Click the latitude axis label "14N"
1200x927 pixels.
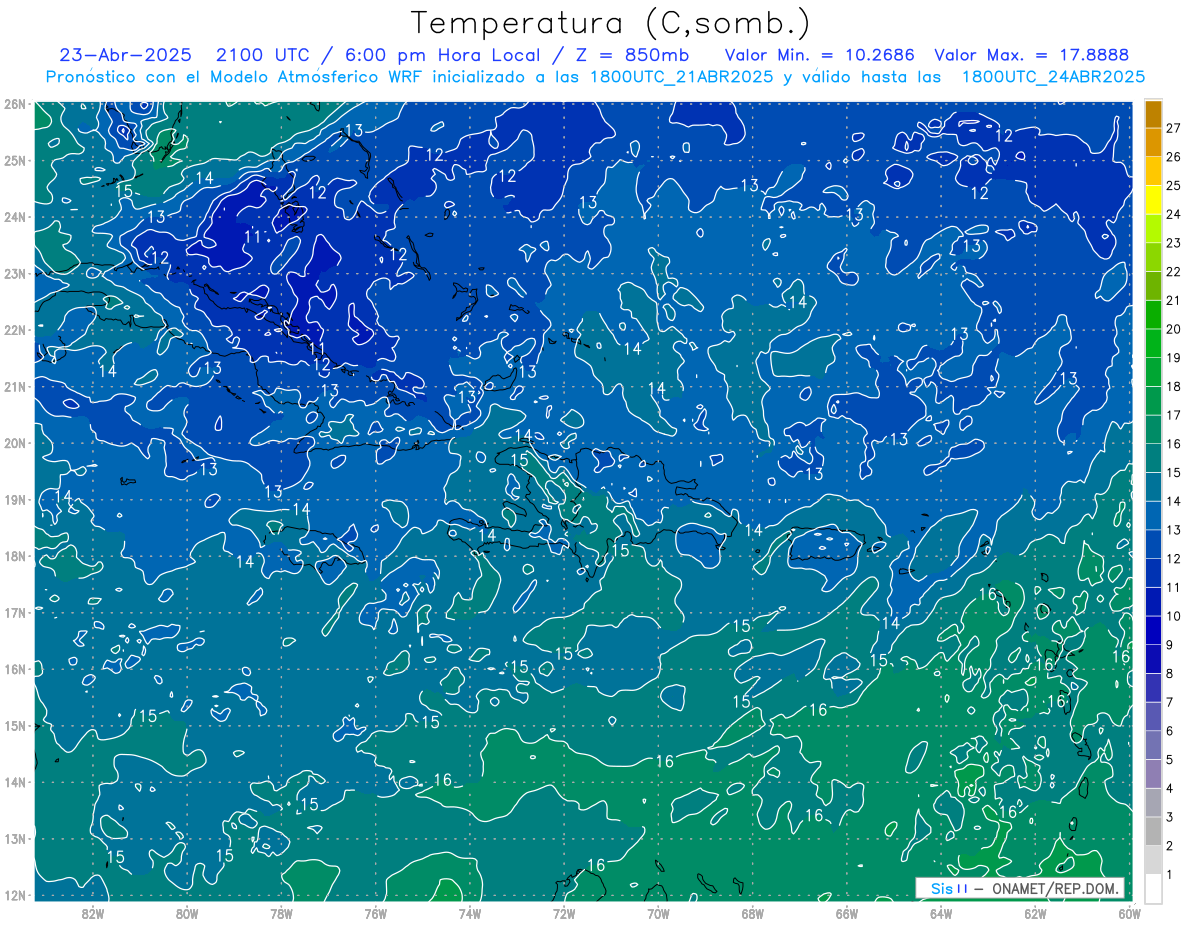coord(15,782)
